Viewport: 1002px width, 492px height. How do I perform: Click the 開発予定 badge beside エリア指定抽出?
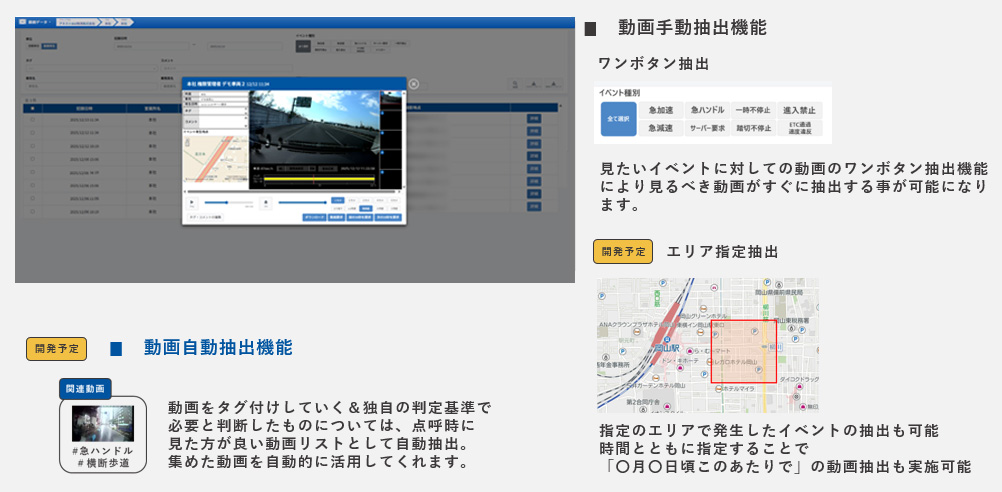click(x=623, y=252)
